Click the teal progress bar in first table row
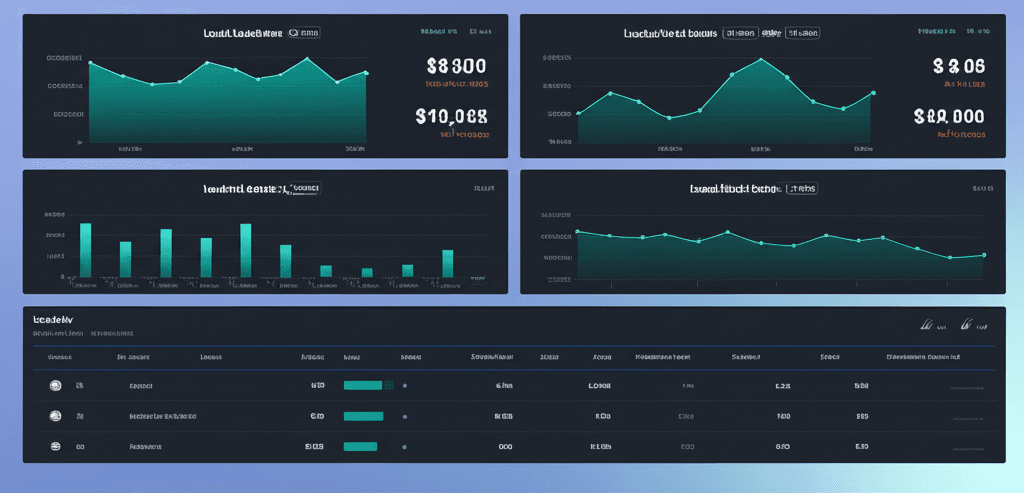Image resolution: width=1024 pixels, height=493 pixels. click(364, 385)
